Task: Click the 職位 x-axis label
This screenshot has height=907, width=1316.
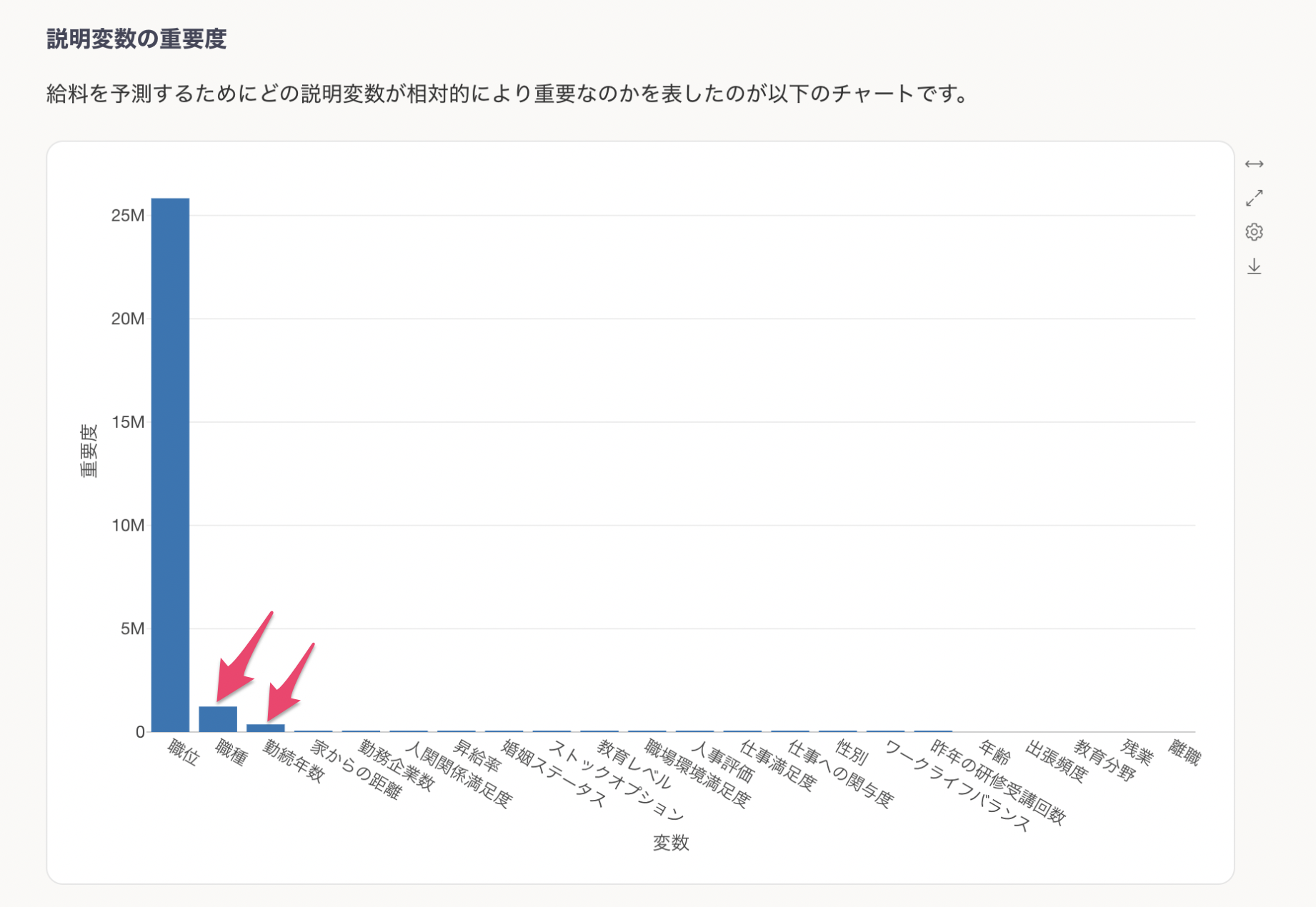Action: click(x=182, y=753)
